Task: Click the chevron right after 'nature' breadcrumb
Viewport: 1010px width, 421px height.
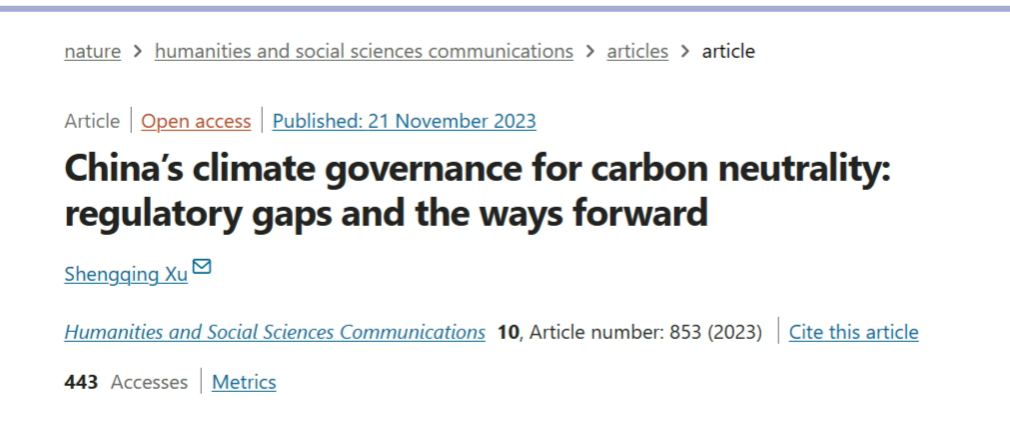Action: click(138, 51)
